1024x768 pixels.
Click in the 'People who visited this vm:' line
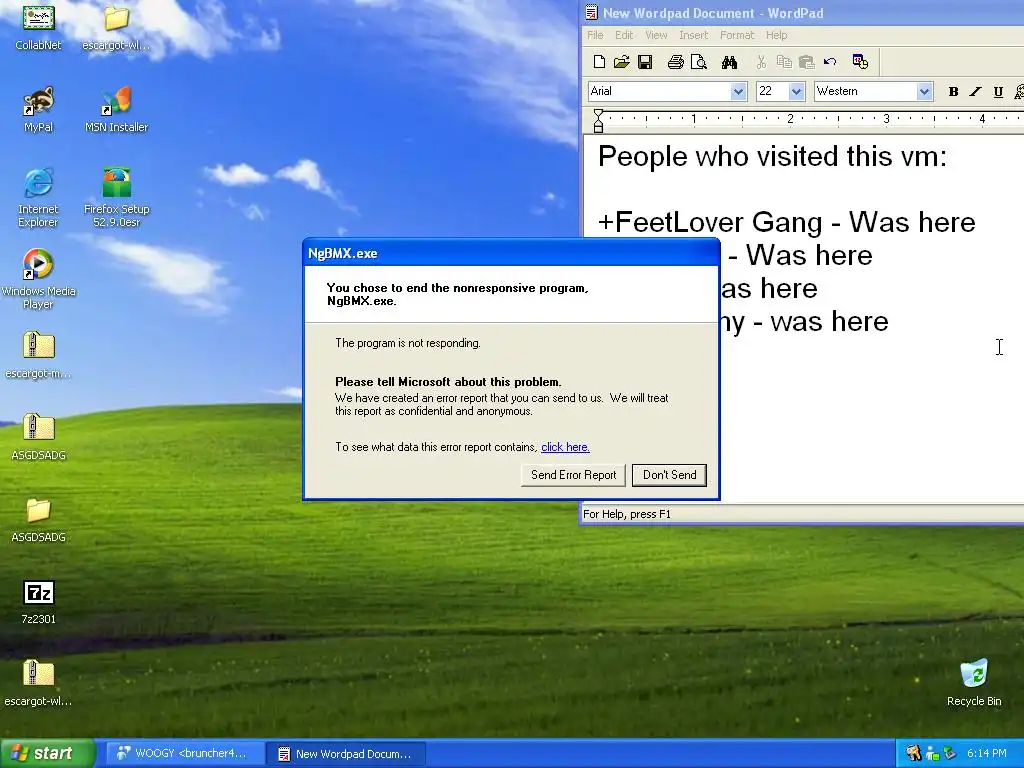click(x=772, y=157)
